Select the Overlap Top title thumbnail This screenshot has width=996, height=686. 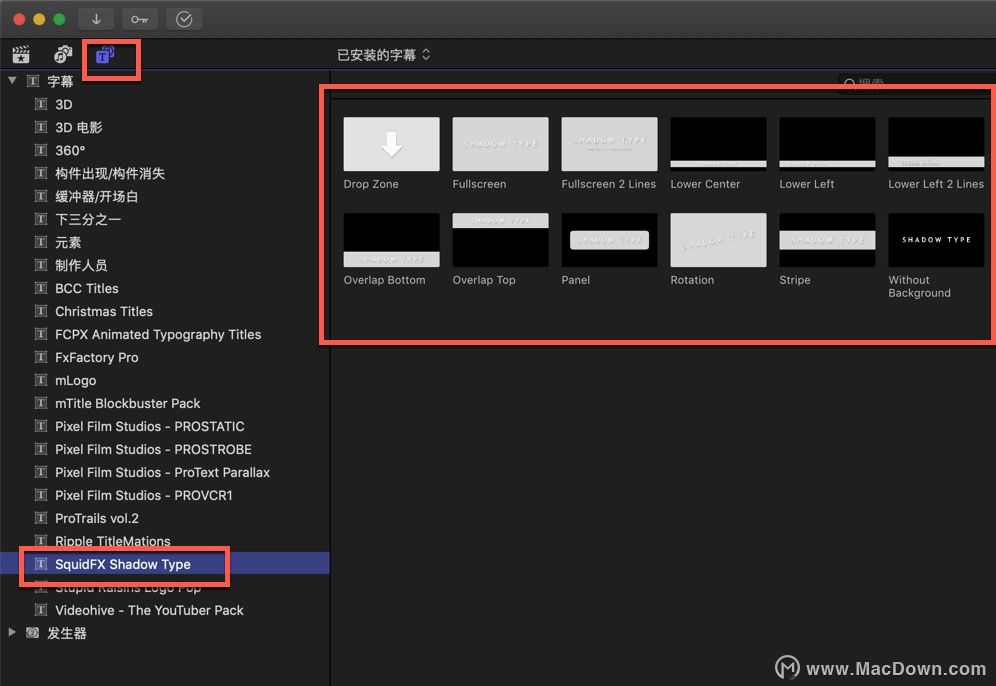point(501,240)
